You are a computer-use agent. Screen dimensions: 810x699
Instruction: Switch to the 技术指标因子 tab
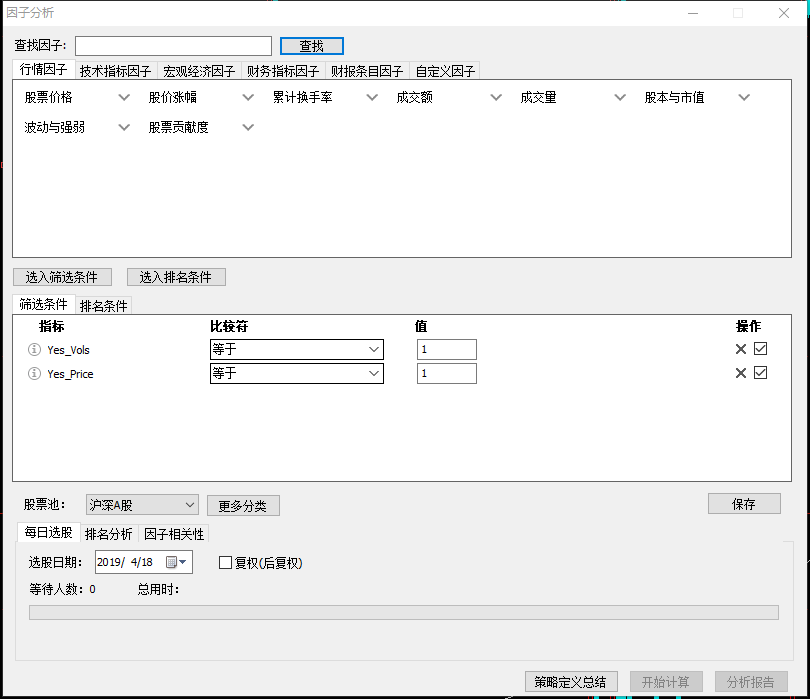[x=115, y=71]
